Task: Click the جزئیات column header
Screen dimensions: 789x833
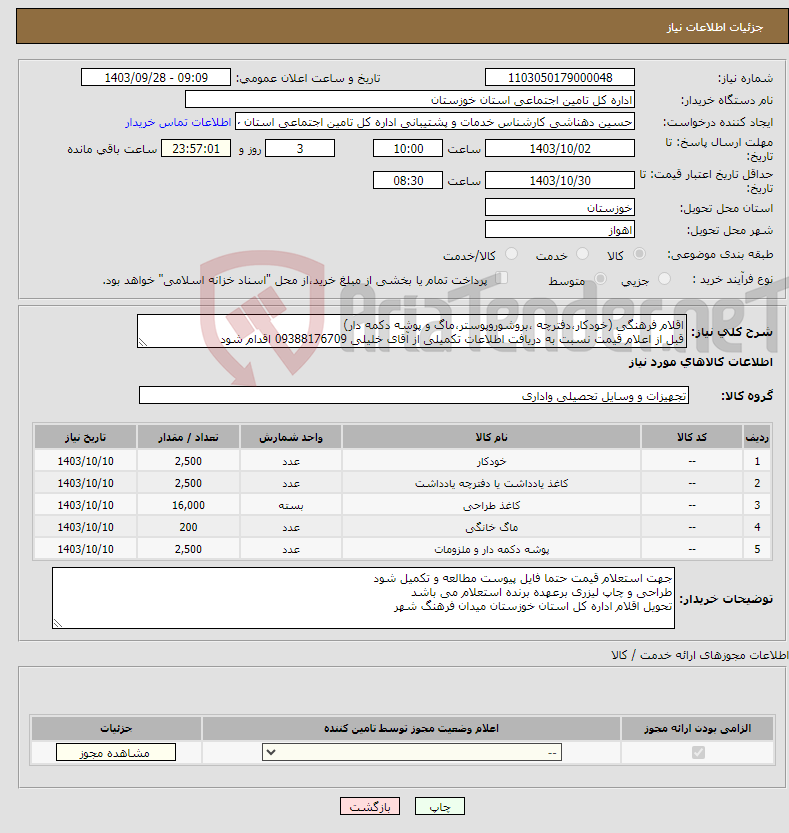Action: (116, 728)
